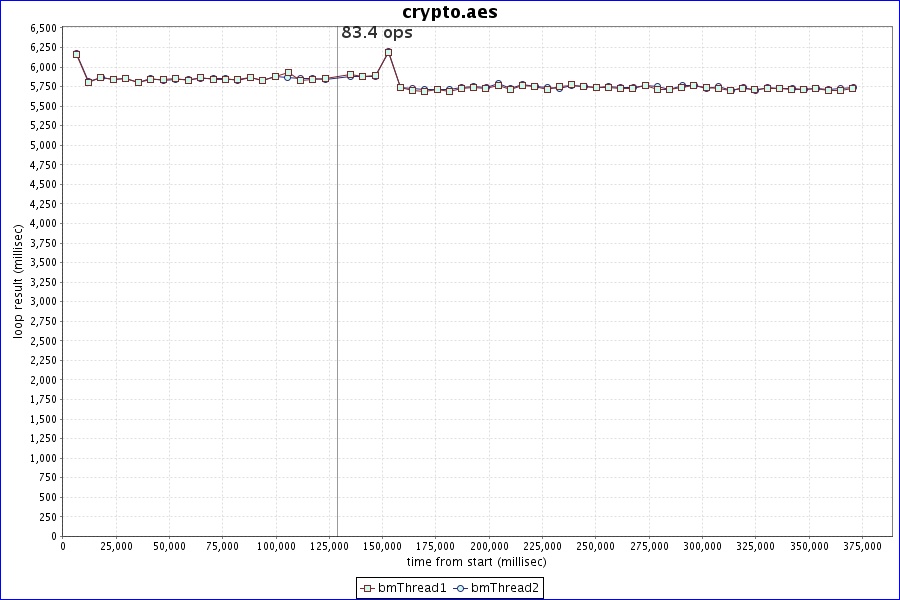Image resolution: width=900 pixels, height=600 pixels.
Task: Click the bmThread2 circle legend marker
Action: (460, 588)
